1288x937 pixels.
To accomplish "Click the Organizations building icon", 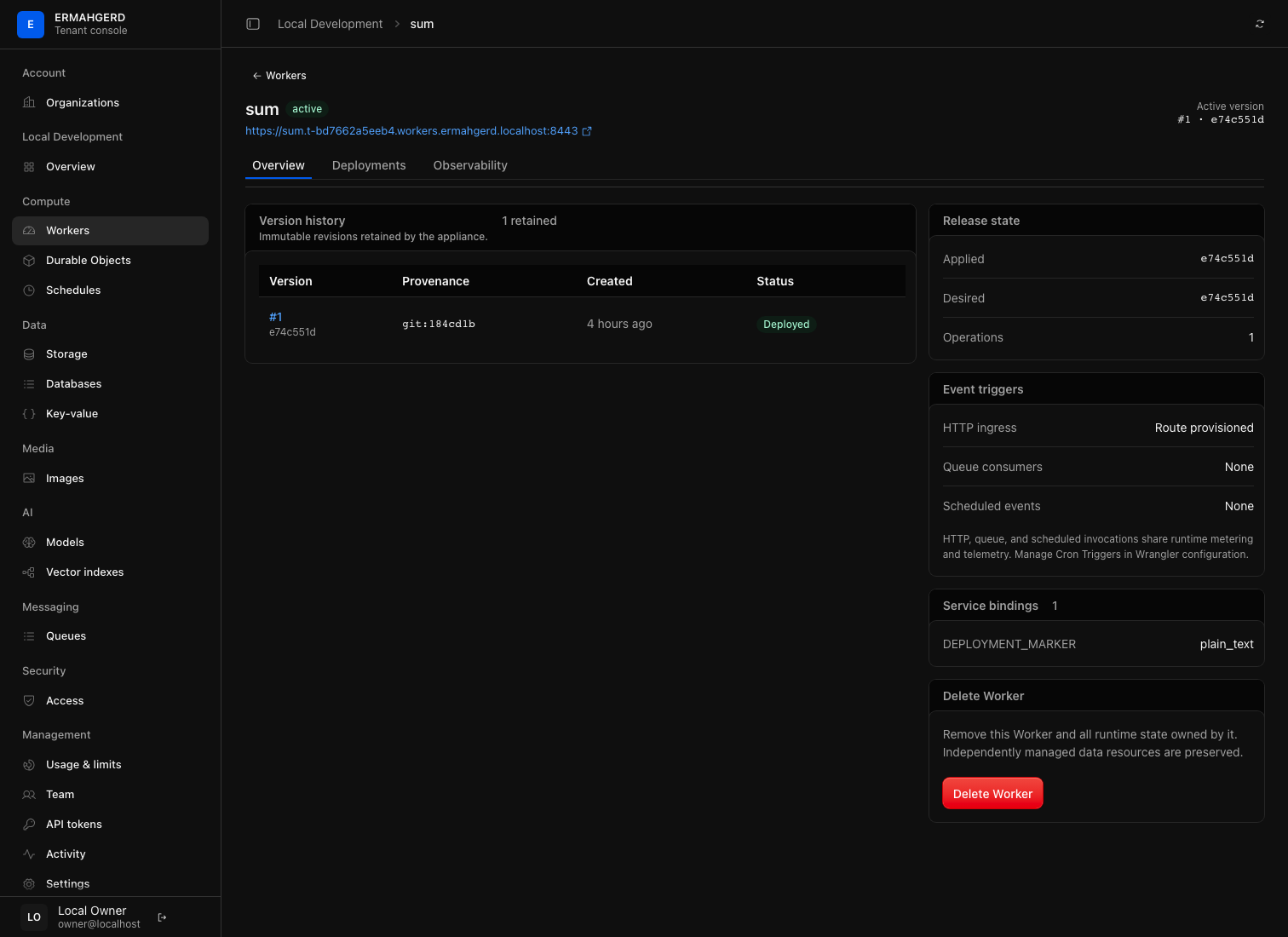I will [x=29, y=103].
